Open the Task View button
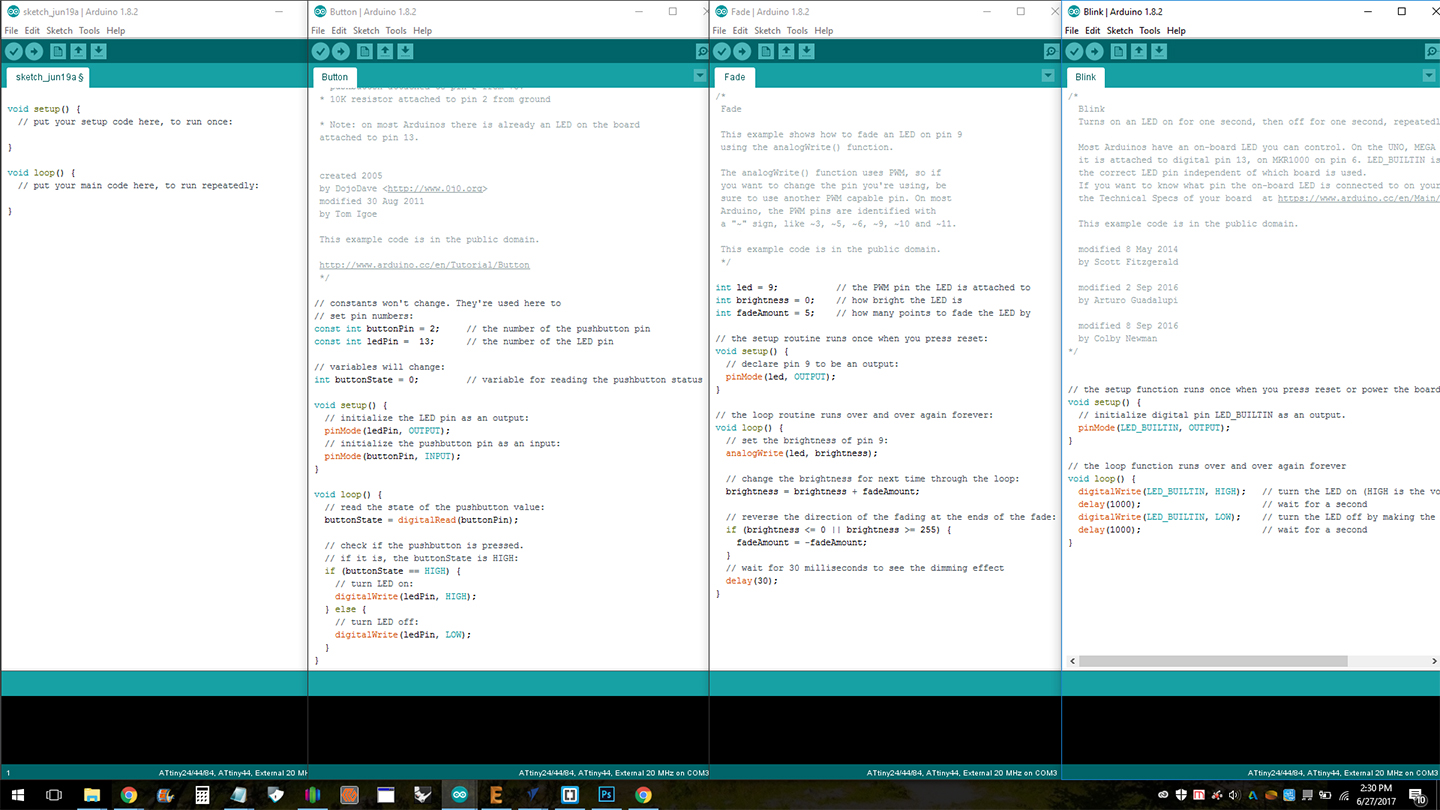The image size is (1440, 810). pos(54,795)
